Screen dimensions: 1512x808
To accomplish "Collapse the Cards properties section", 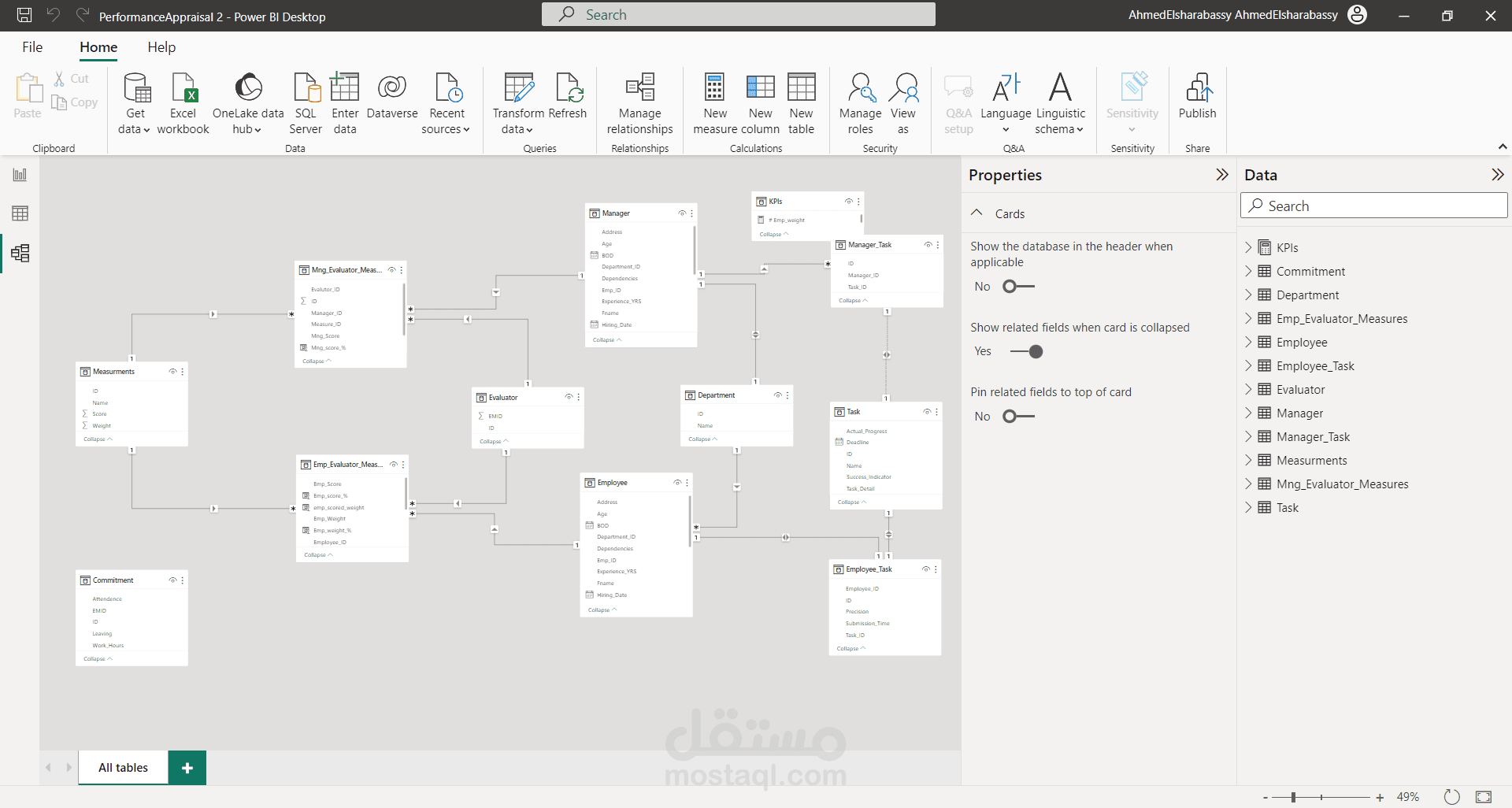I will coord(976,213).
